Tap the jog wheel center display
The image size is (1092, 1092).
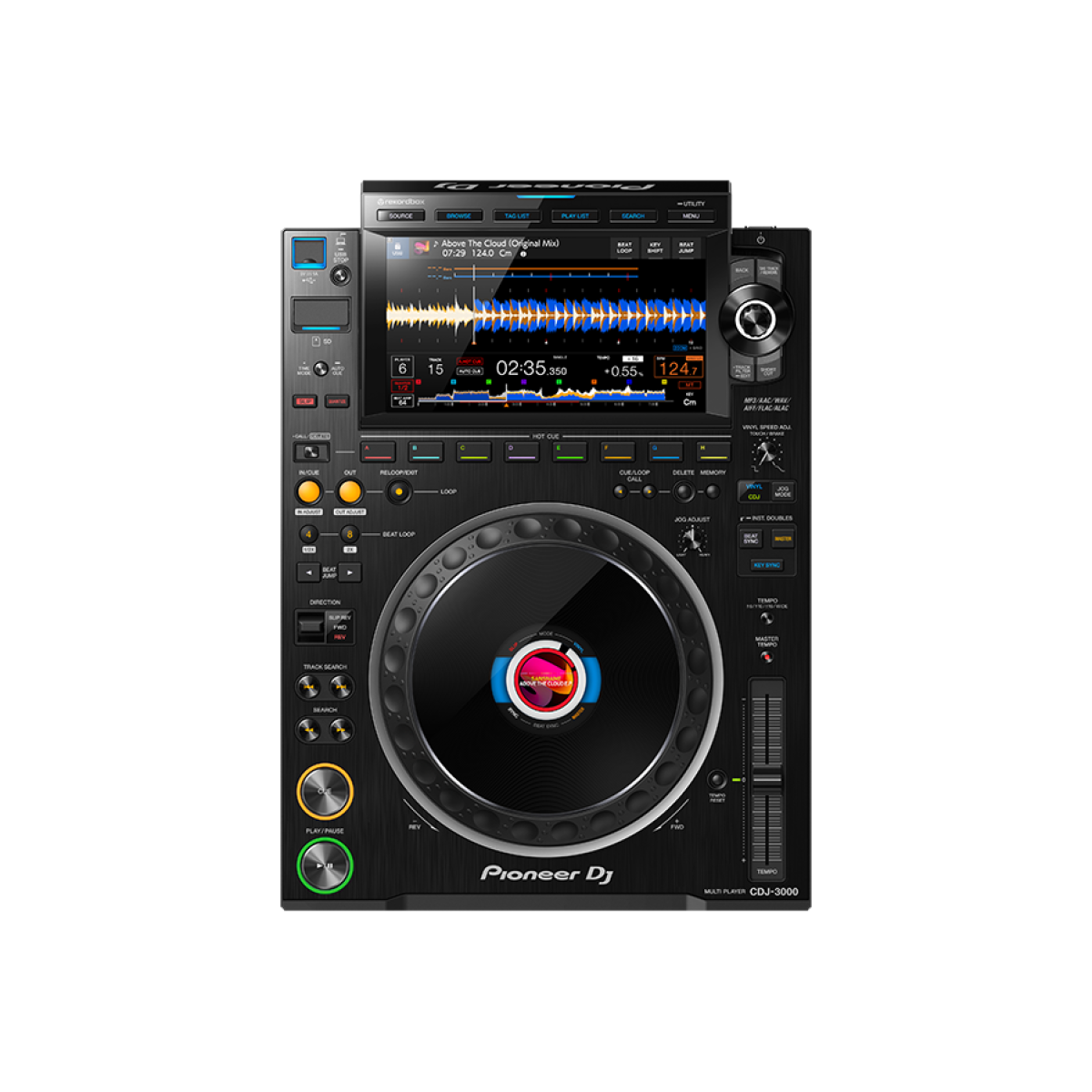click(x=546, y=679)
